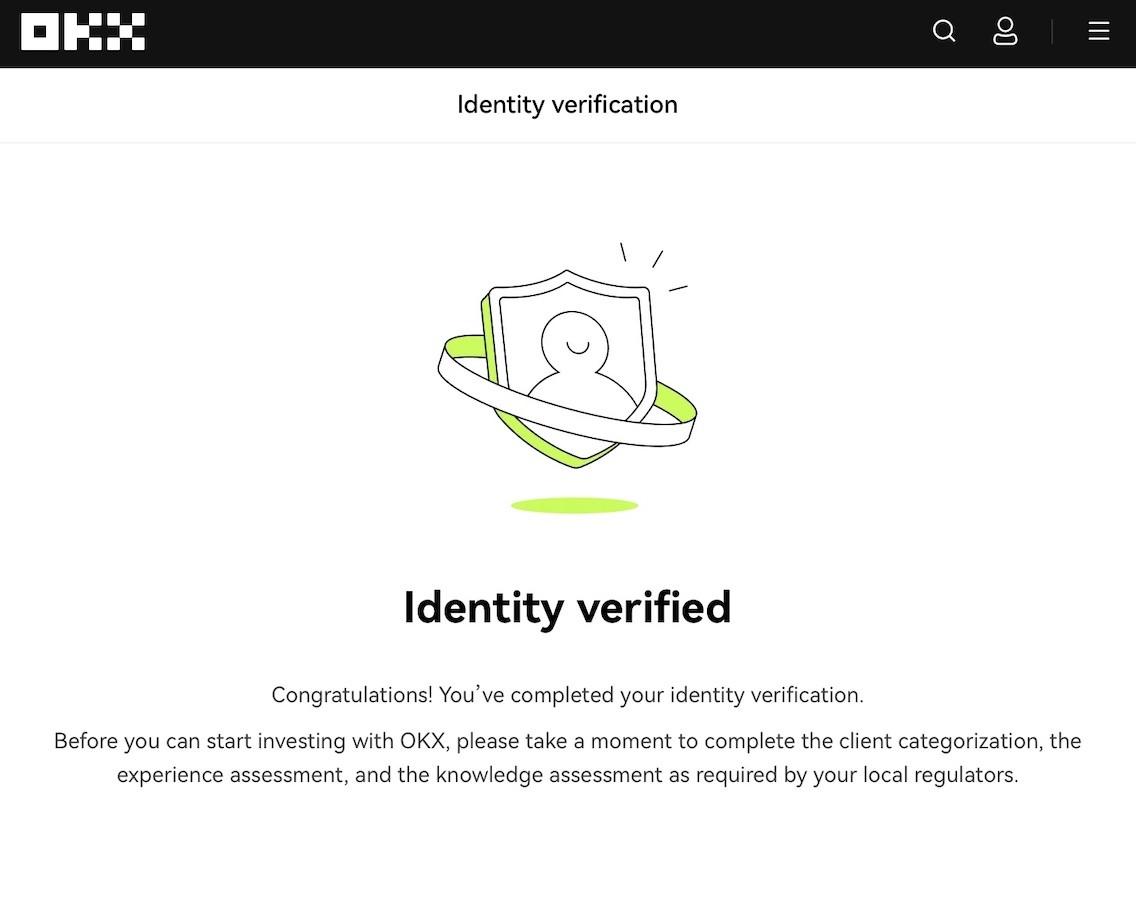This screenshot has width=1136, height=900.
Task: Click "OKX" in the instructions paragraph
Action: (422, 741)
